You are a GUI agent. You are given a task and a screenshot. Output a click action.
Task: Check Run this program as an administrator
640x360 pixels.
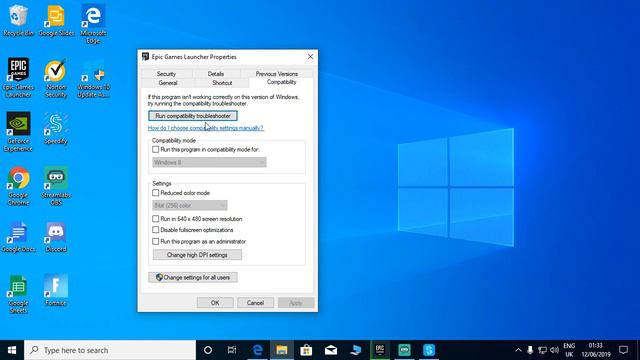tap(156, 242)
